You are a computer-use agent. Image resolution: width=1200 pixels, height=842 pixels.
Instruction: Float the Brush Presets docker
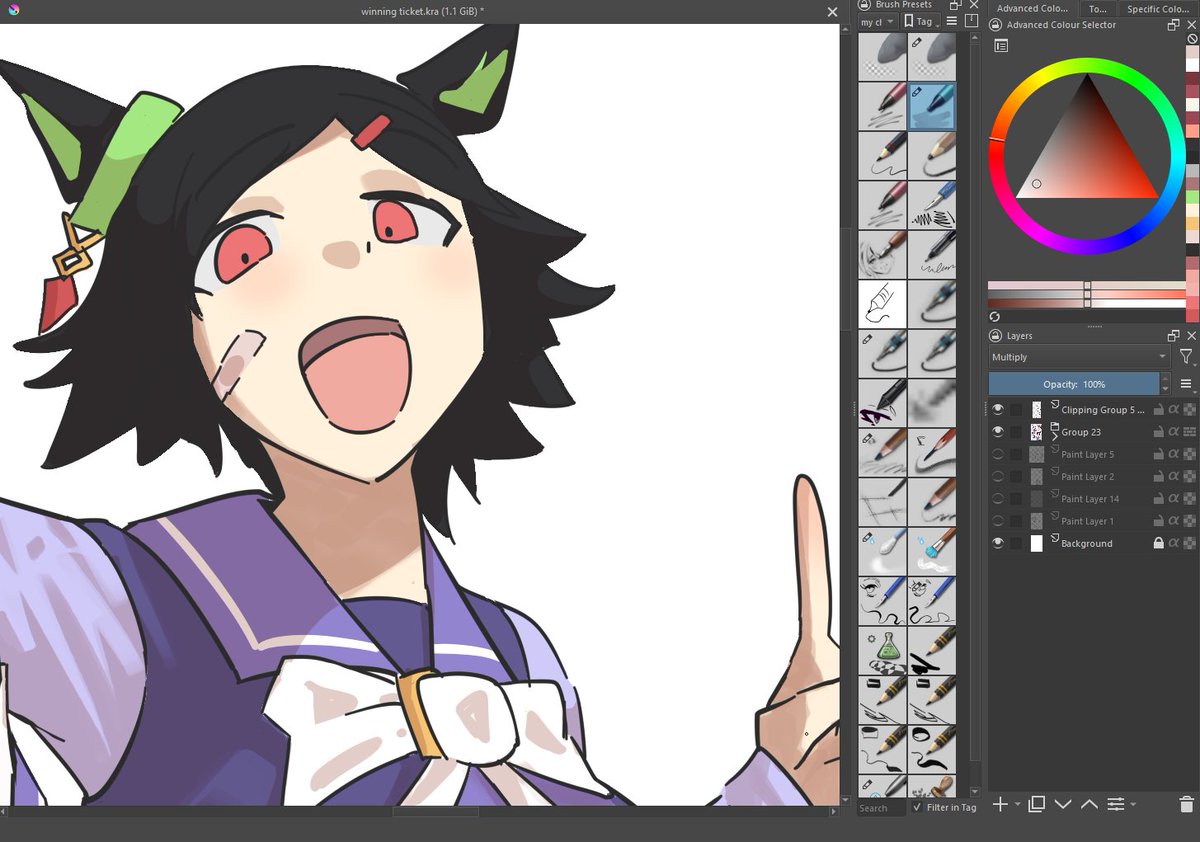point(956,5)
